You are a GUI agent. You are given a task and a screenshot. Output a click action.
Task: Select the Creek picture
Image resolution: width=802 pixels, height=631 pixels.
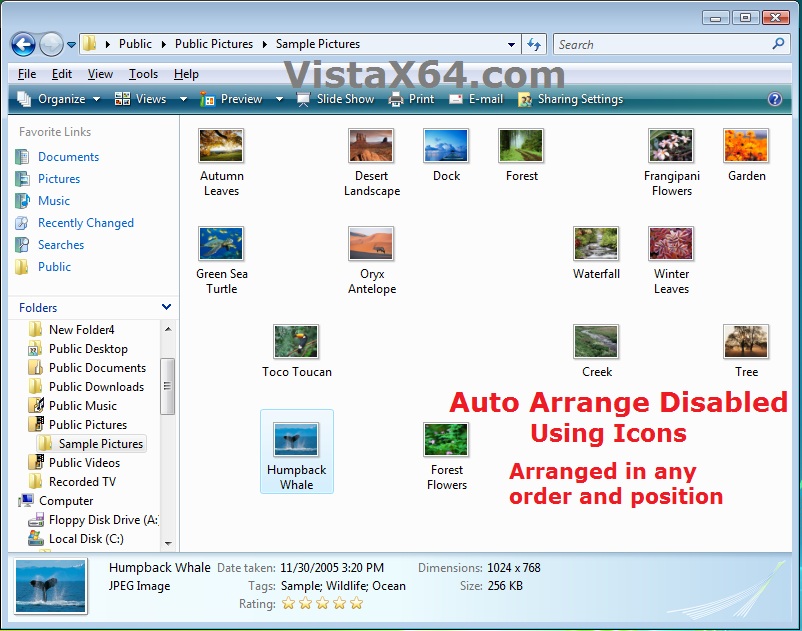click(x=596, y=352)
